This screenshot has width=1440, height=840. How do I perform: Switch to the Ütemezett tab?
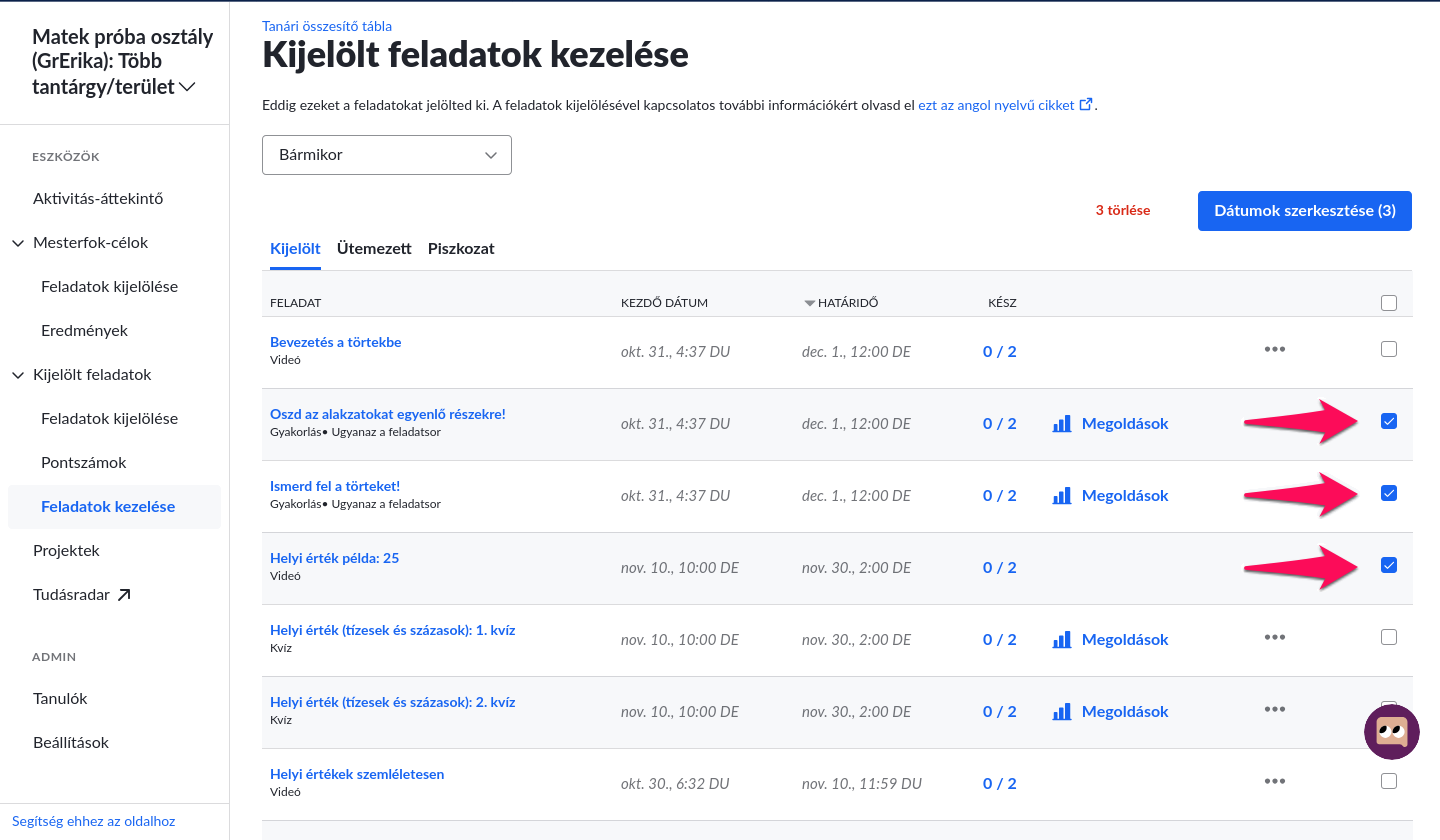374,248
